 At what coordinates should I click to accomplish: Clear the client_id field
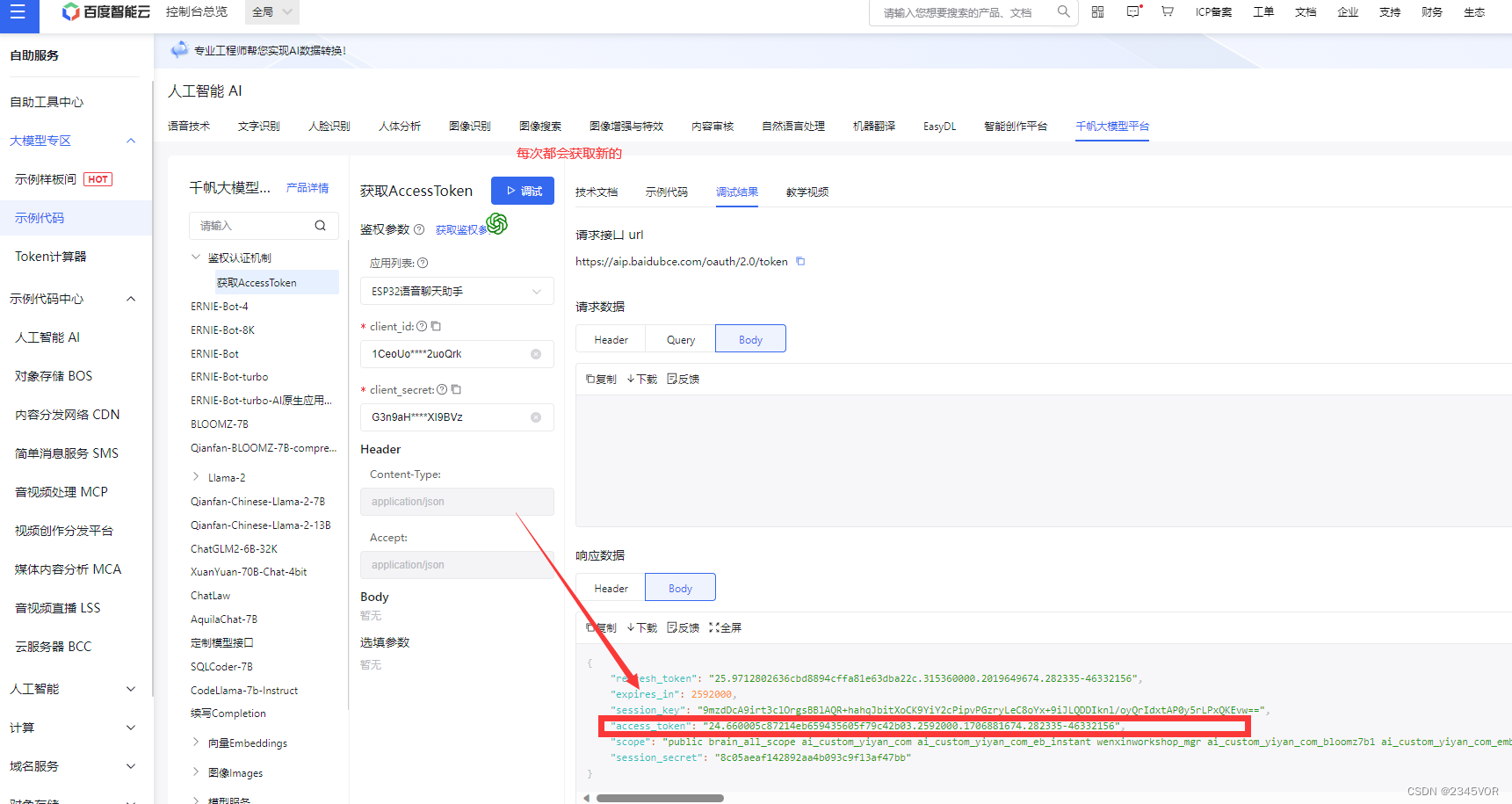click(x=536, y=354)
